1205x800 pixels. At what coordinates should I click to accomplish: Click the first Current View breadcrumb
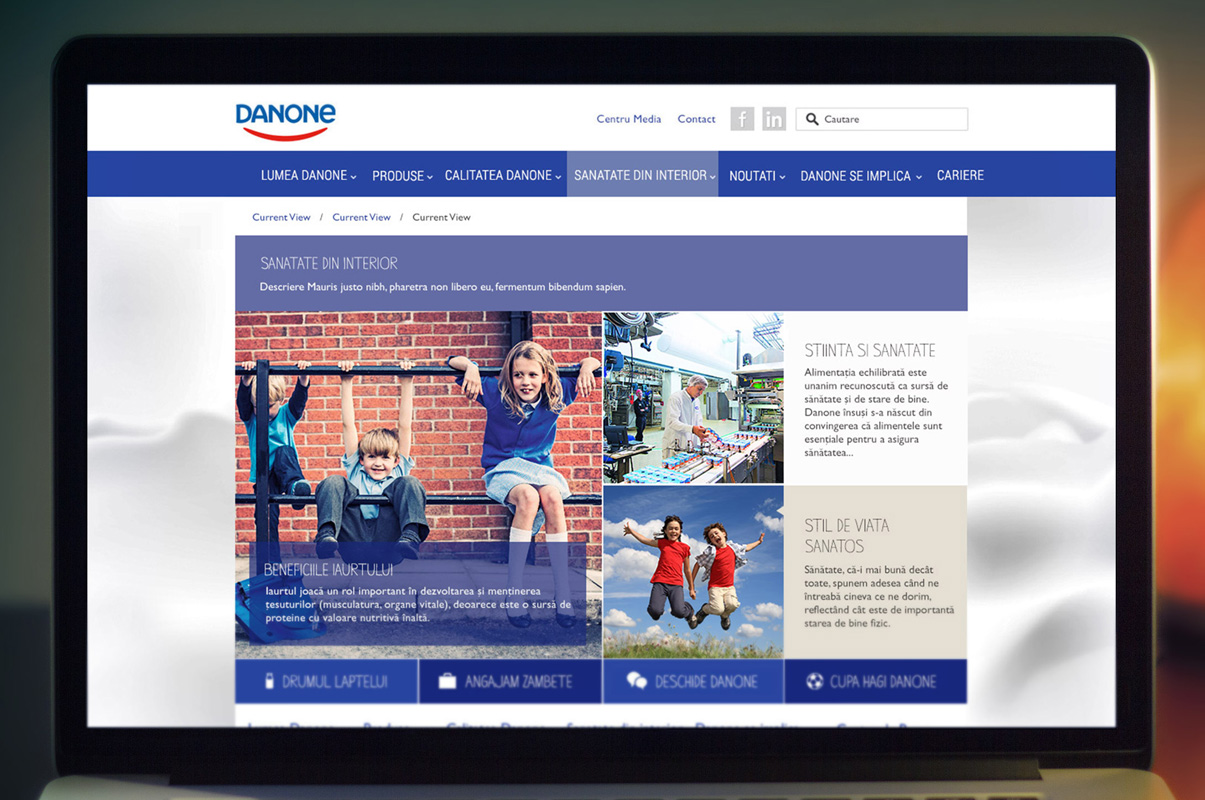[x=281, y=216]
